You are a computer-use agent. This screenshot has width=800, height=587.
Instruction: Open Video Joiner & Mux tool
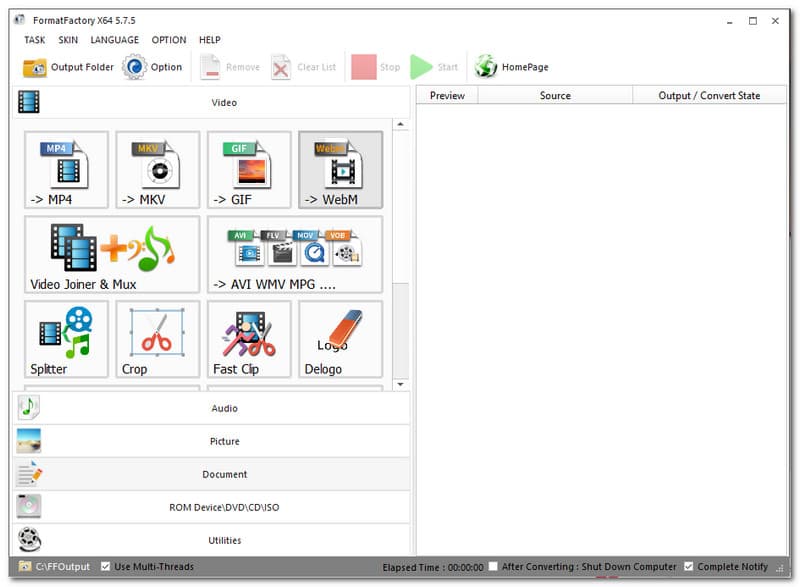[112, 254]
